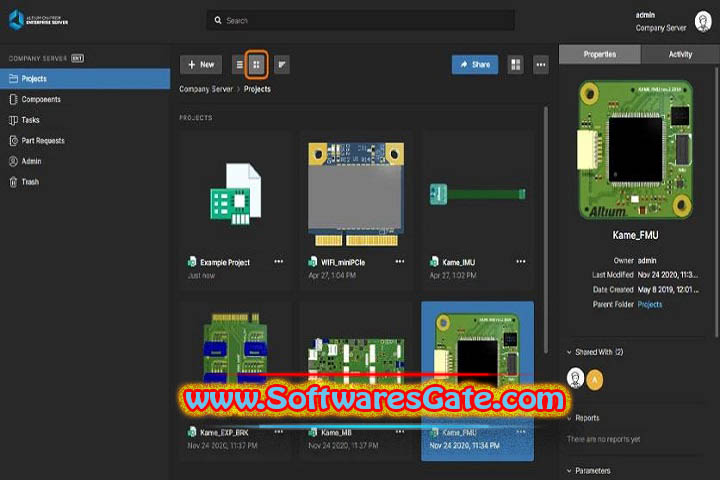The image size is (720, 480).
Task: Open Part Requests in the sidebar
Action: (85, 141)
